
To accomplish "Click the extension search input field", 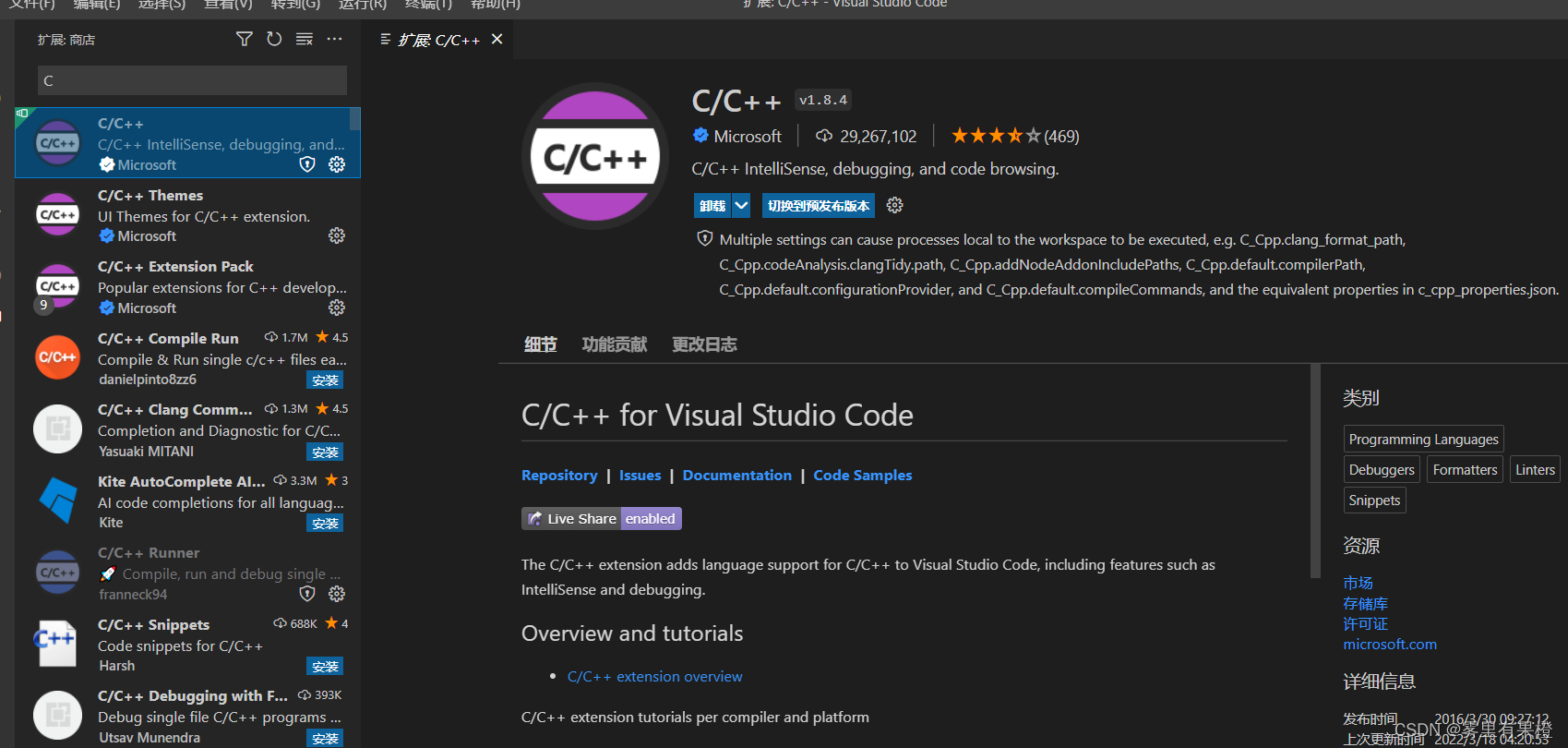I will pyautogui.click(x=192, y=80).
